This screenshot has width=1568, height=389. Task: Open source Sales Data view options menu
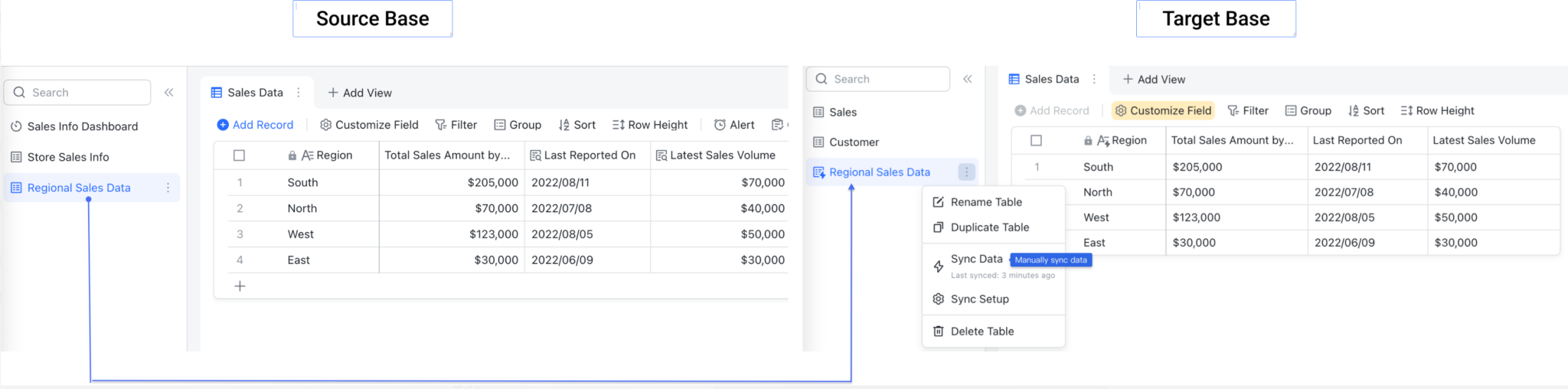click(299, 93)
